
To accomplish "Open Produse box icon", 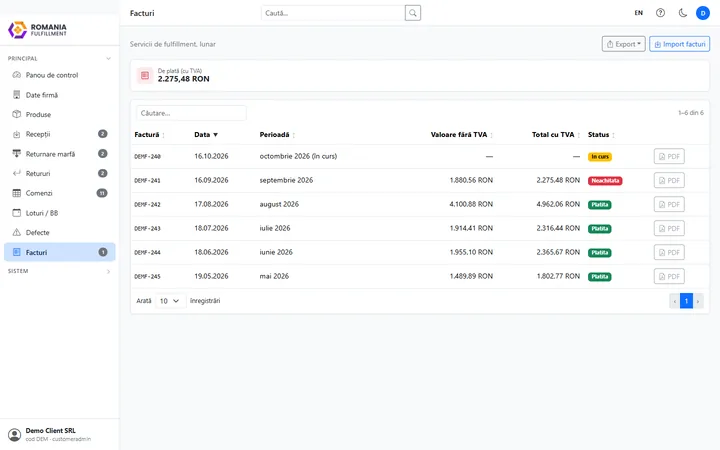I will pos(17,114).
